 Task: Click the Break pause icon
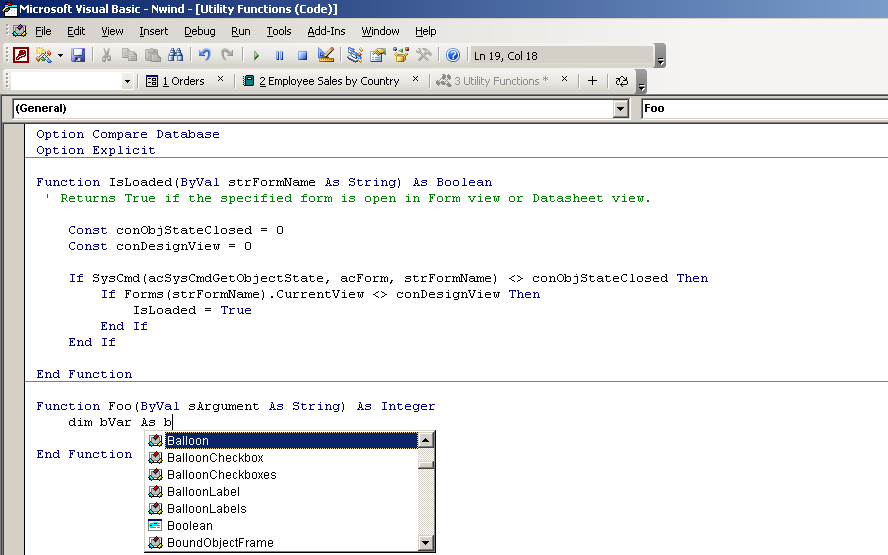[279, 56]
